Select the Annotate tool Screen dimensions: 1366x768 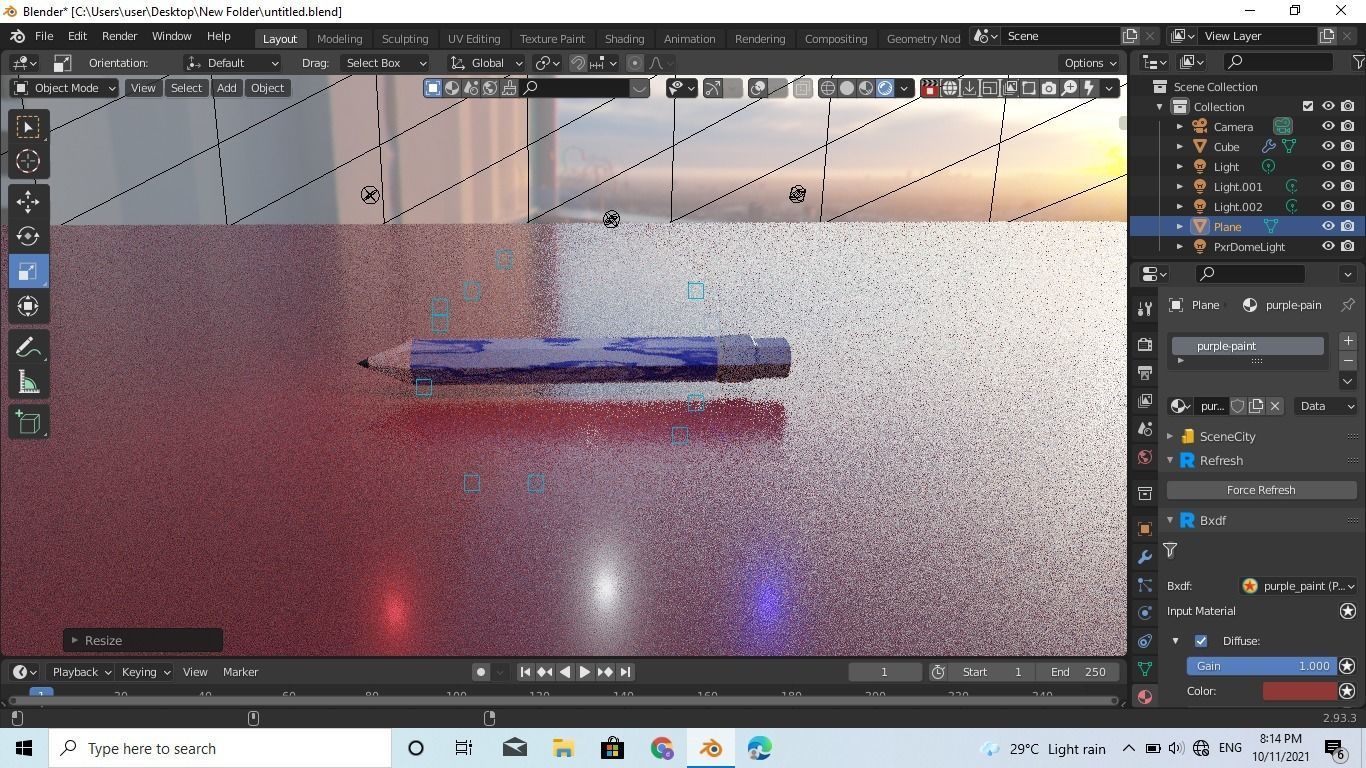coord(28,347)
